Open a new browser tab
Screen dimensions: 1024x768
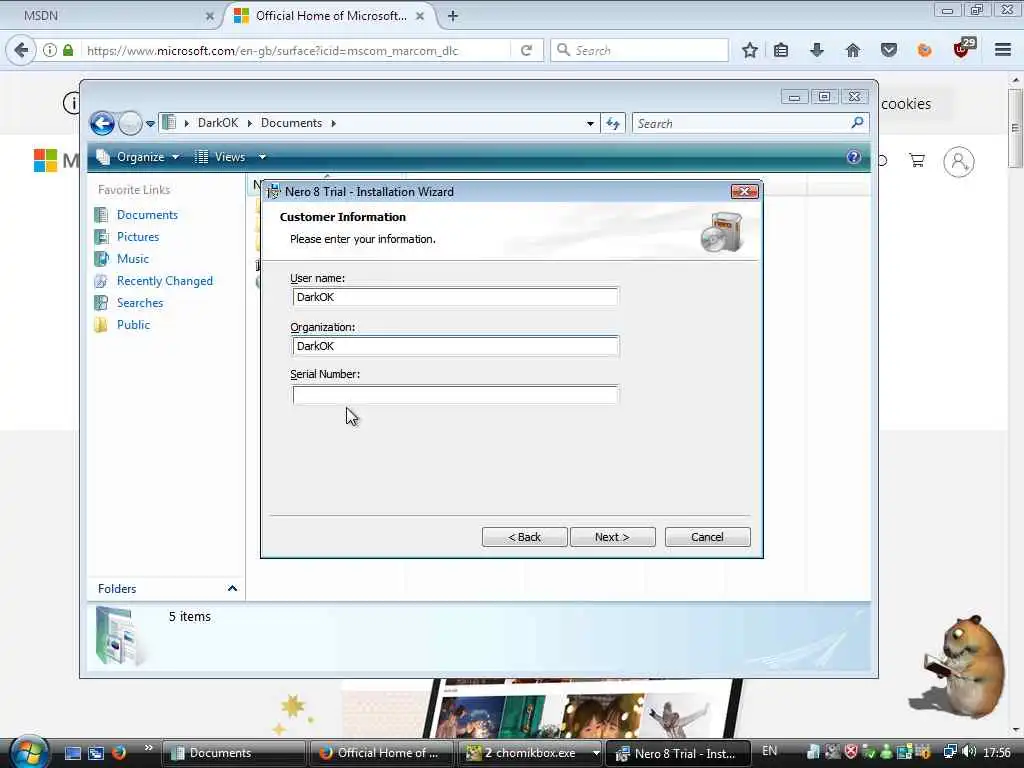453,16
